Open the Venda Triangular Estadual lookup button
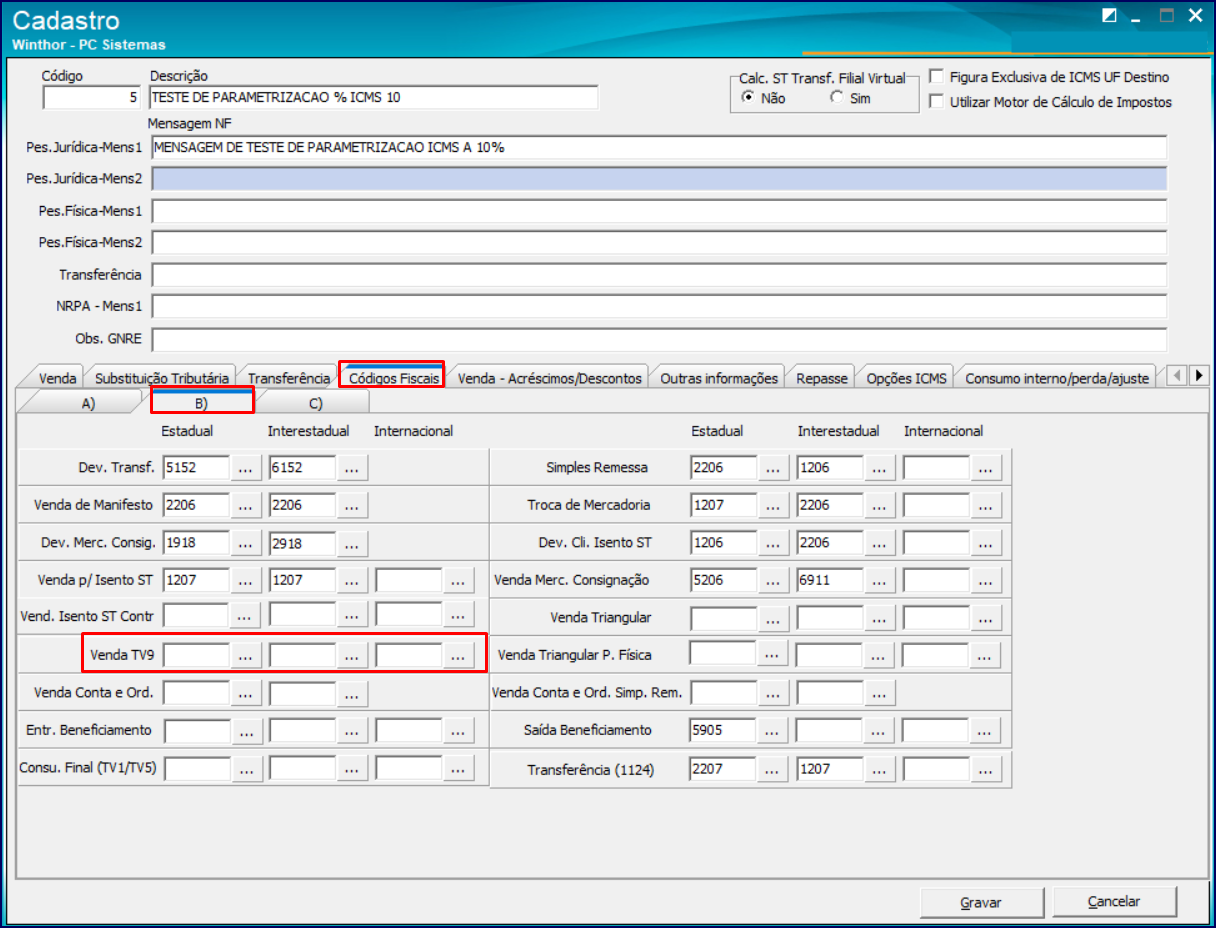 (x=773, y=617)
